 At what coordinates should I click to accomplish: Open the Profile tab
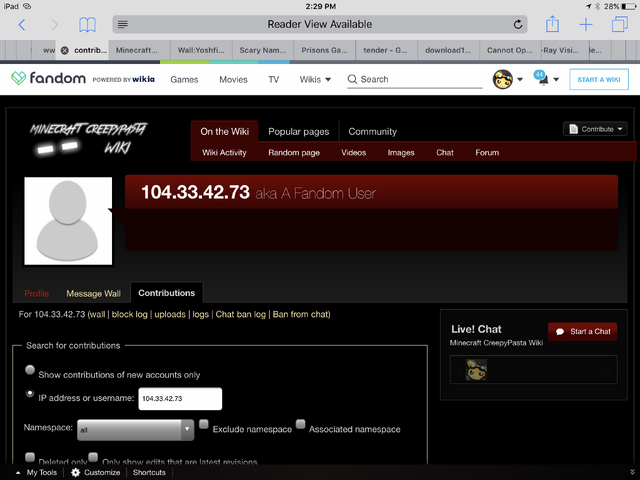coord(37,293)
